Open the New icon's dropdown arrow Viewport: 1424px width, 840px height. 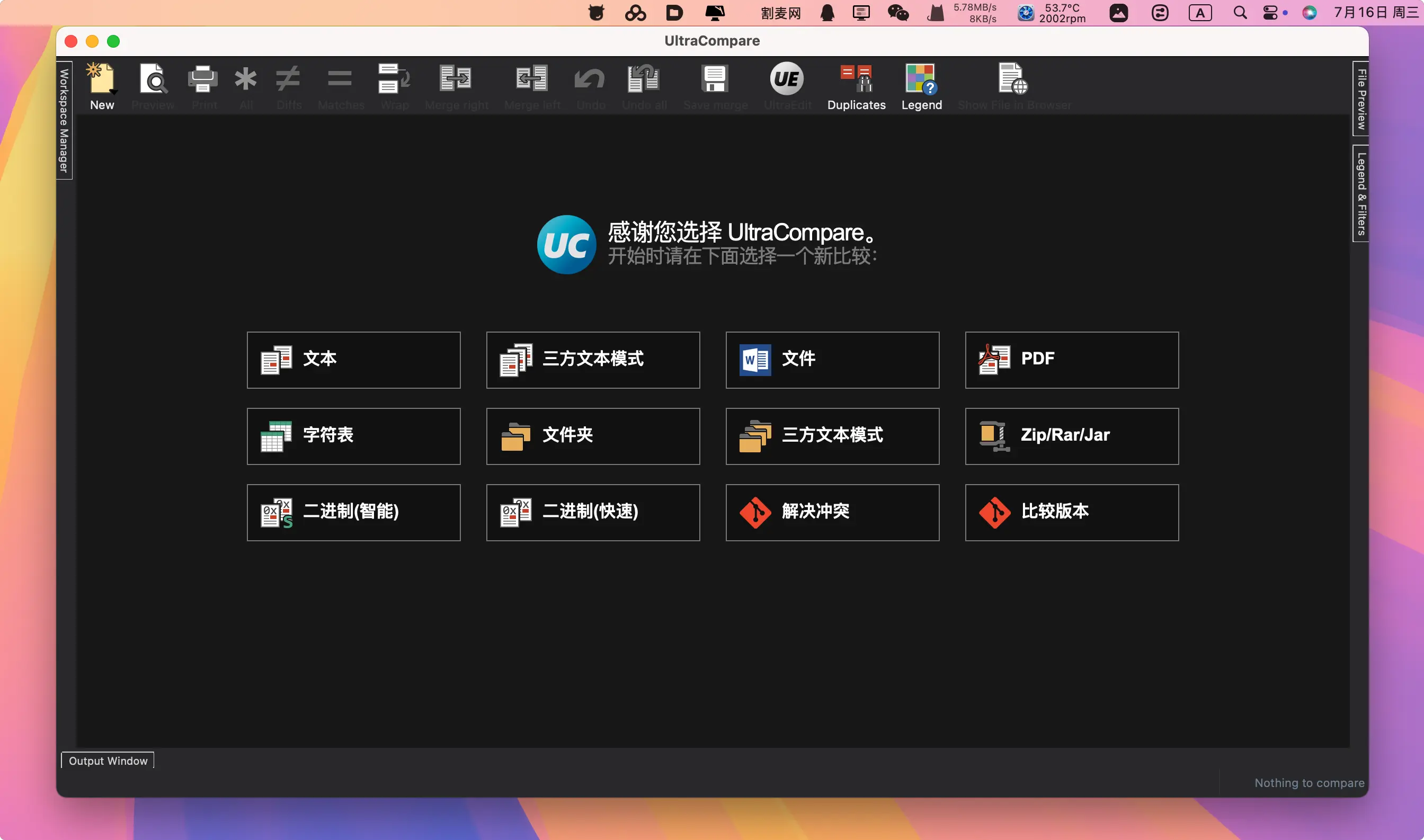114,92
